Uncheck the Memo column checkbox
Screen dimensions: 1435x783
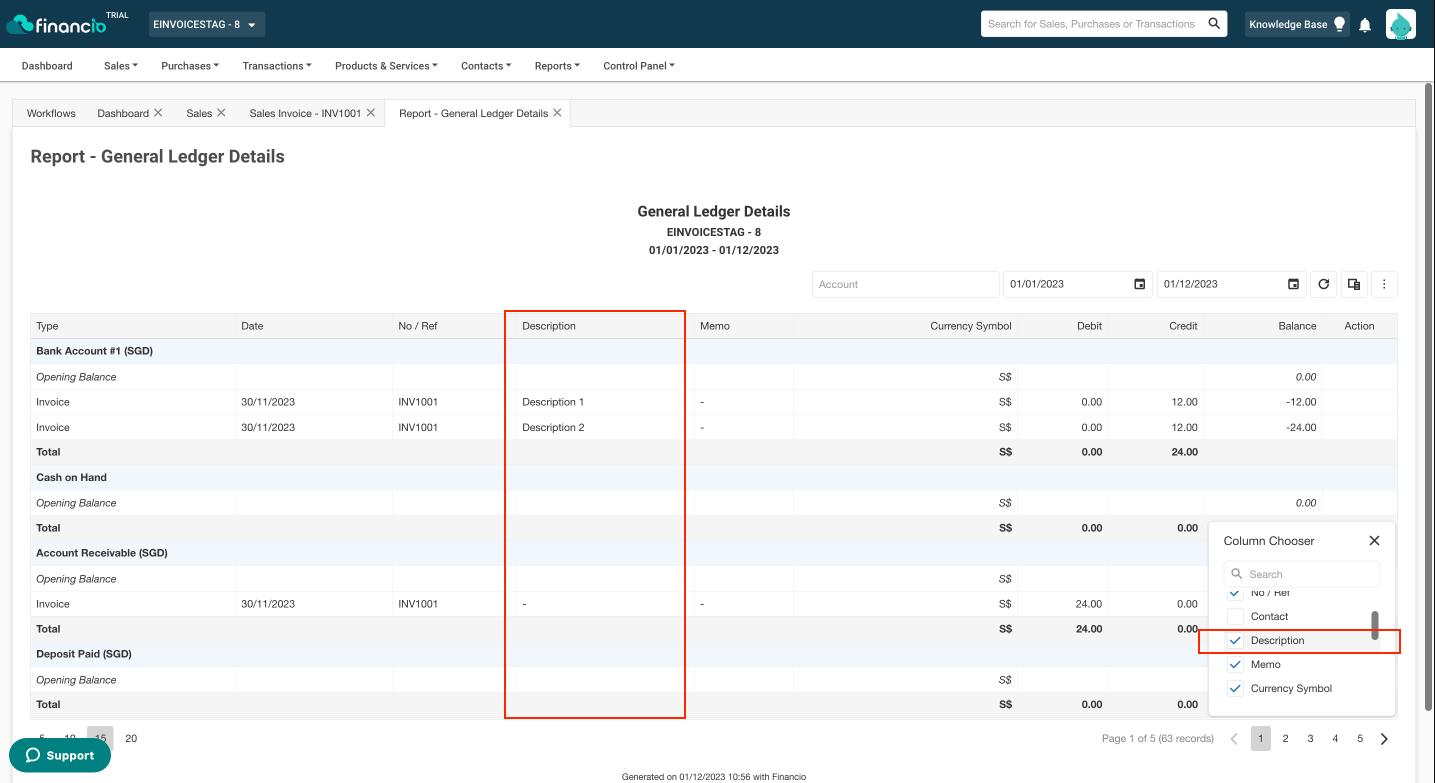[x=1235, y=664]
